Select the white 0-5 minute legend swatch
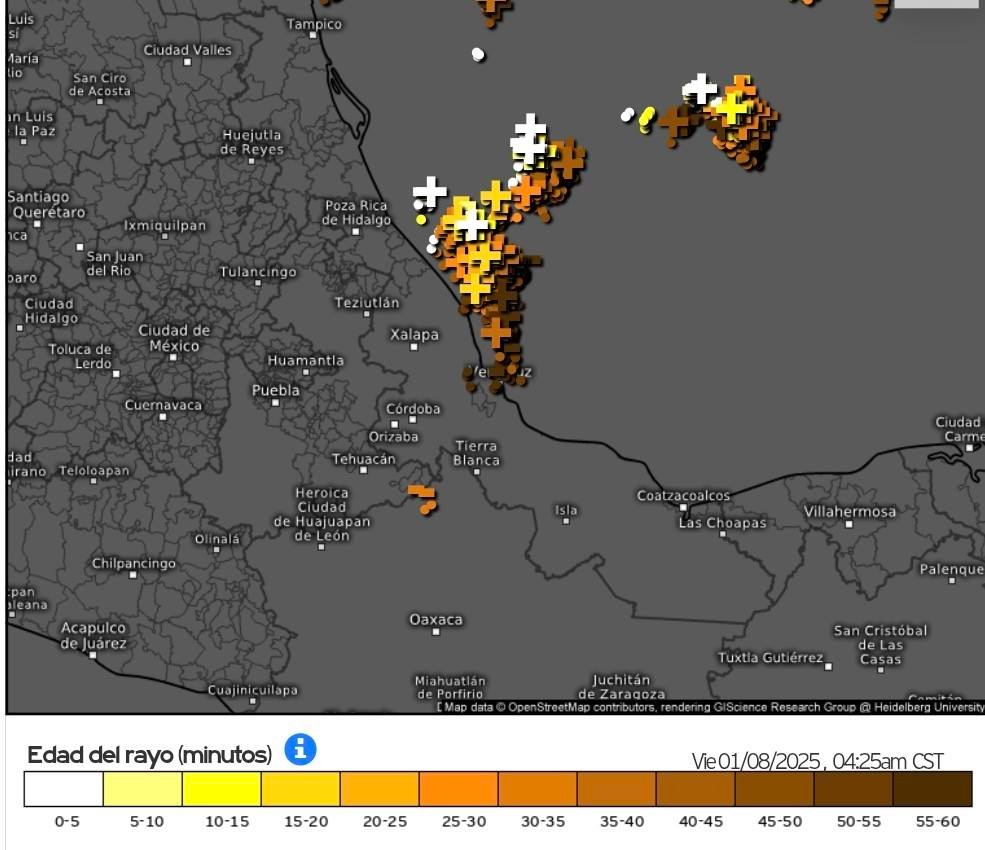Viewport: 985px width, 850px height. click(64, 789)
